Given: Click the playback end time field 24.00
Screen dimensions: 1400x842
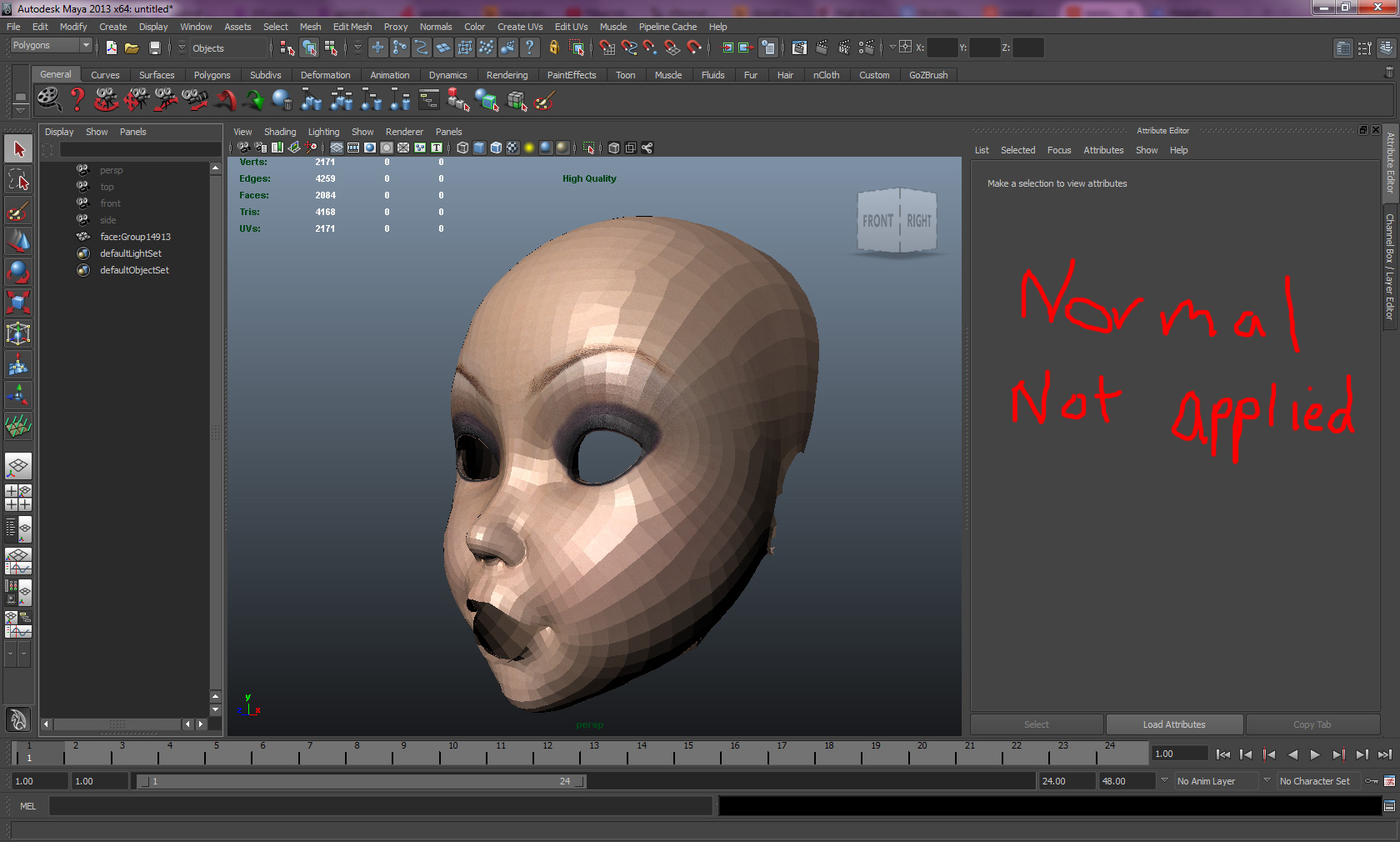Looking at the screenshot, I should (x=1067, y=781).
